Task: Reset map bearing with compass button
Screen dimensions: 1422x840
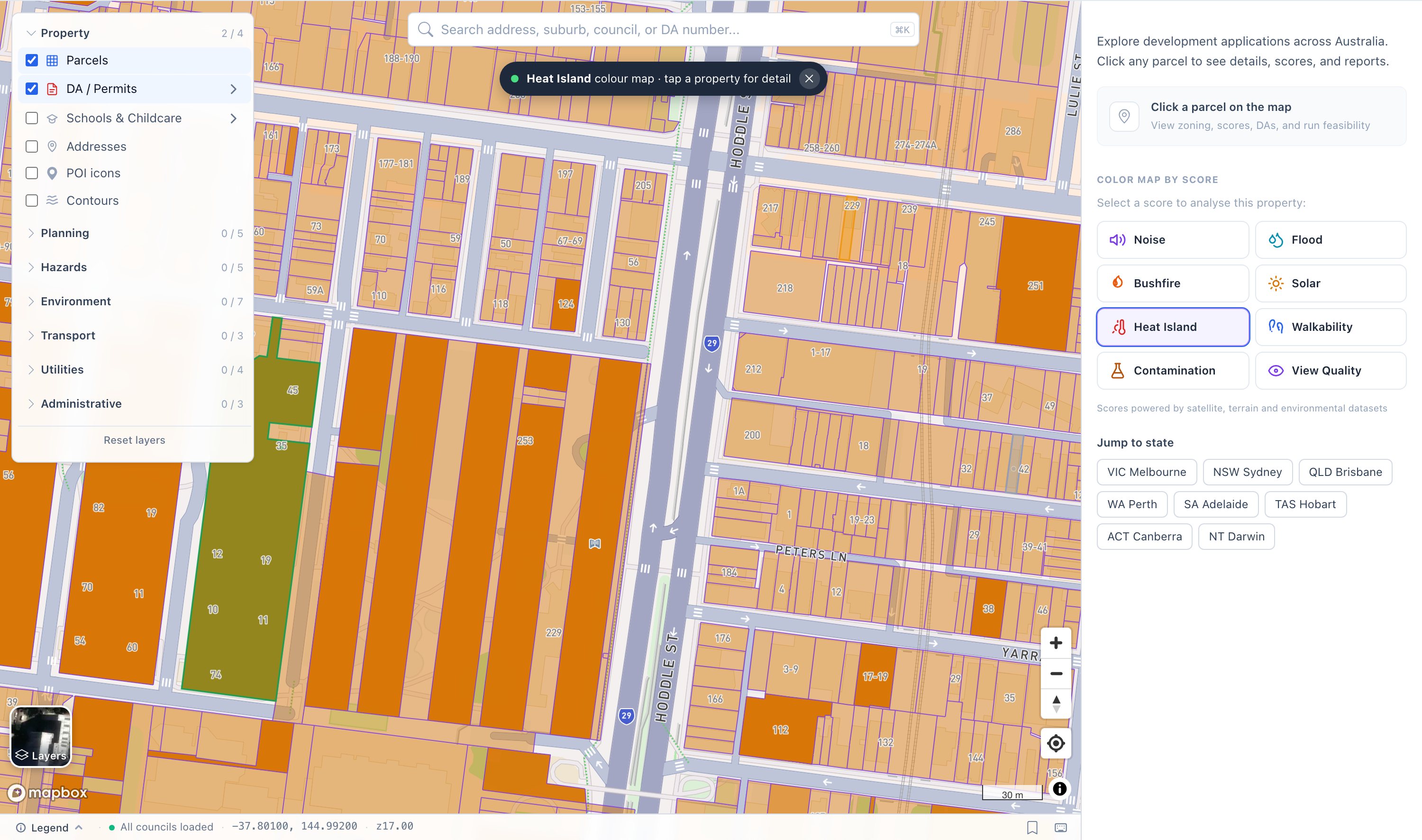Action: [x=1056, y=704]
